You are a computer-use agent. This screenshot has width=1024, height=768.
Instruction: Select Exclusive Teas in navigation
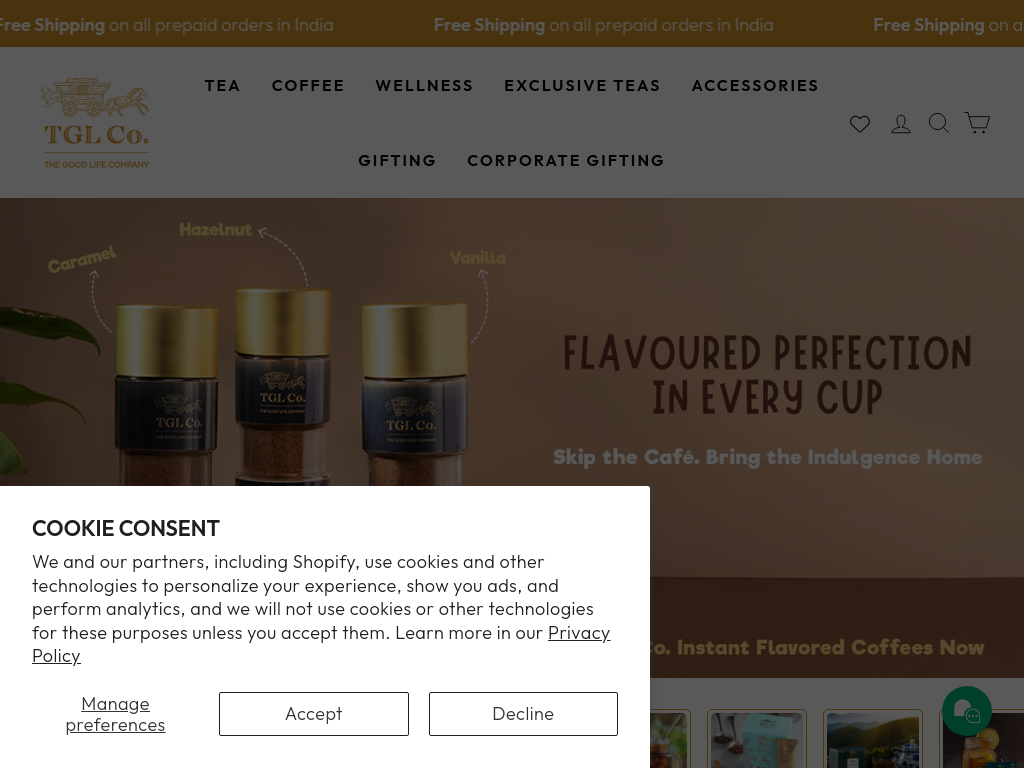tap(582, 86)
